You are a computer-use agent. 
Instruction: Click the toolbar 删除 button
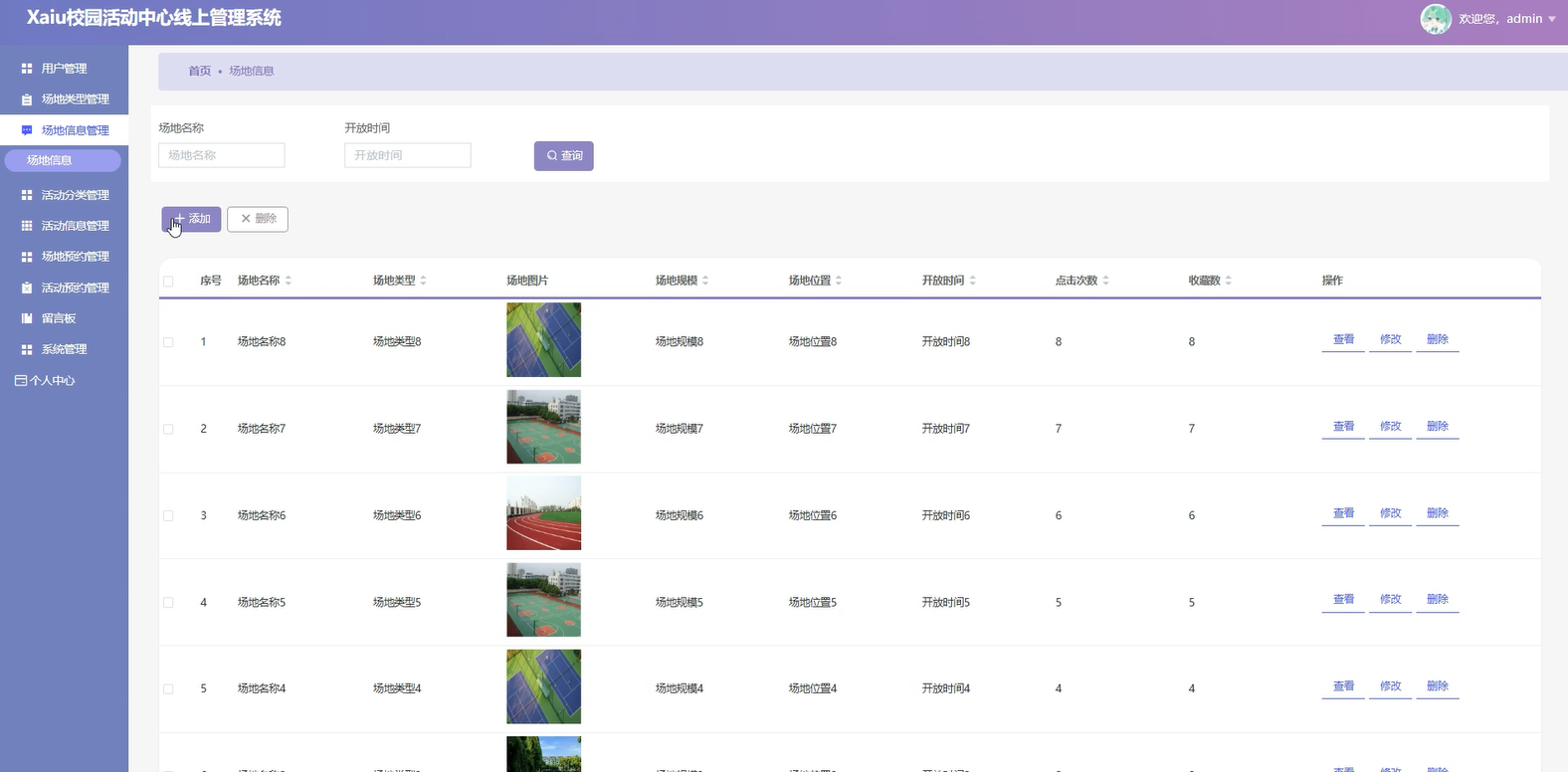click(x=258, y=219)
